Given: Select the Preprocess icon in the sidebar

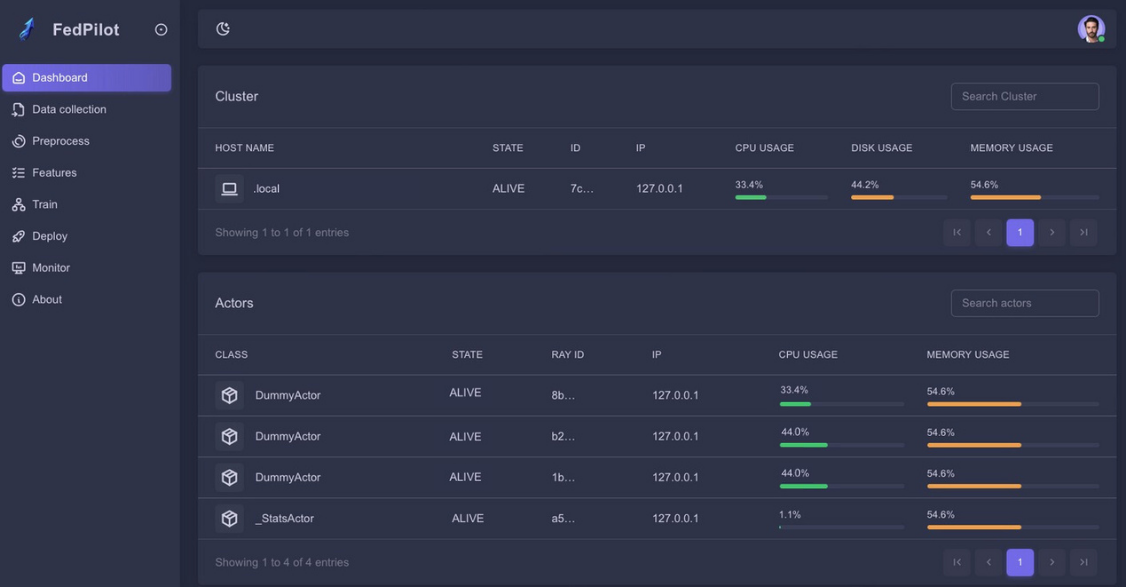Looking at the screenshot, I should pyautogui.click(x=17, y=140).
